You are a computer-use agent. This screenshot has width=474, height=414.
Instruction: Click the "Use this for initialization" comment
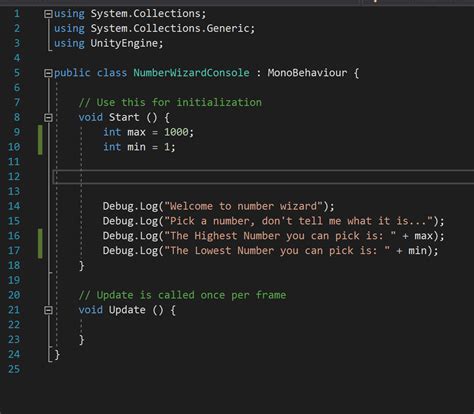[x=170, y=103]
